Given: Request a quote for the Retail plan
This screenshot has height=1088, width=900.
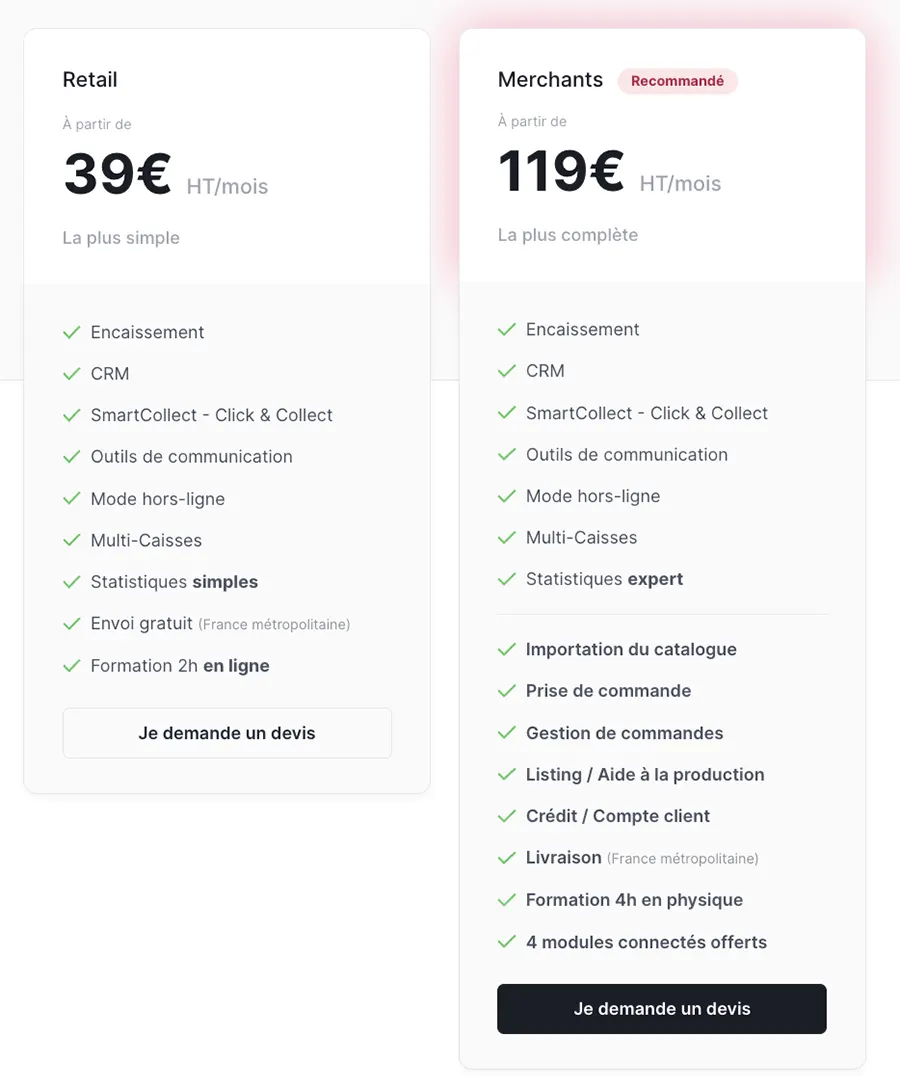Looking at the screenshot, I should 227,733.
